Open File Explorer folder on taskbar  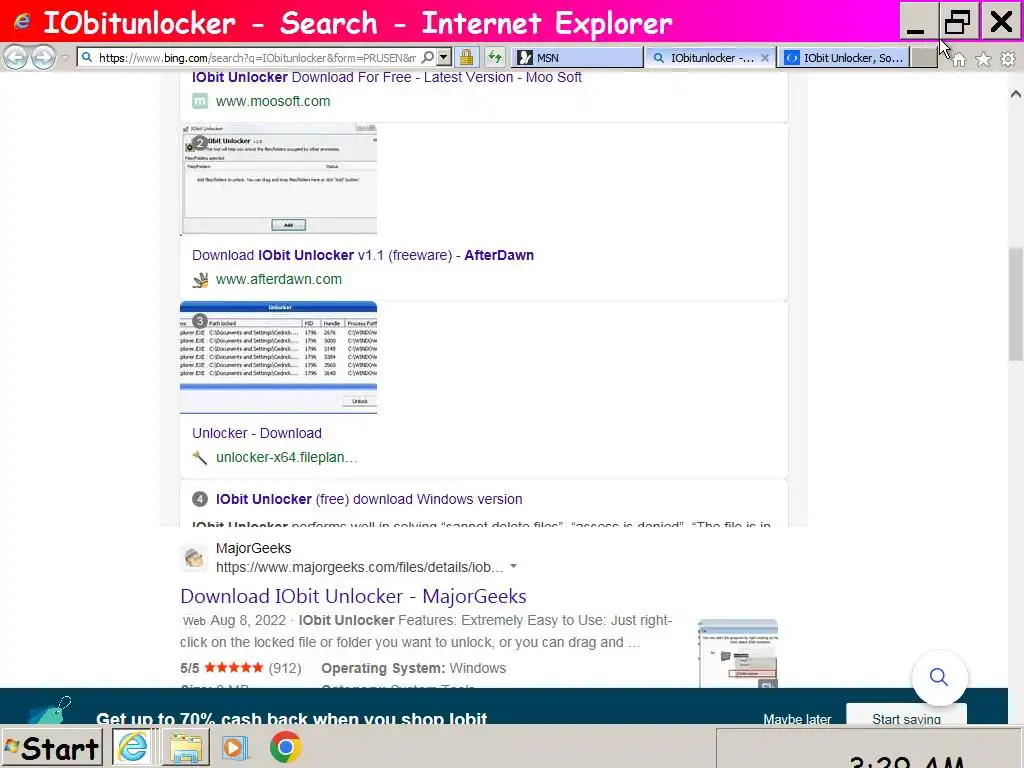pos(185,748)
